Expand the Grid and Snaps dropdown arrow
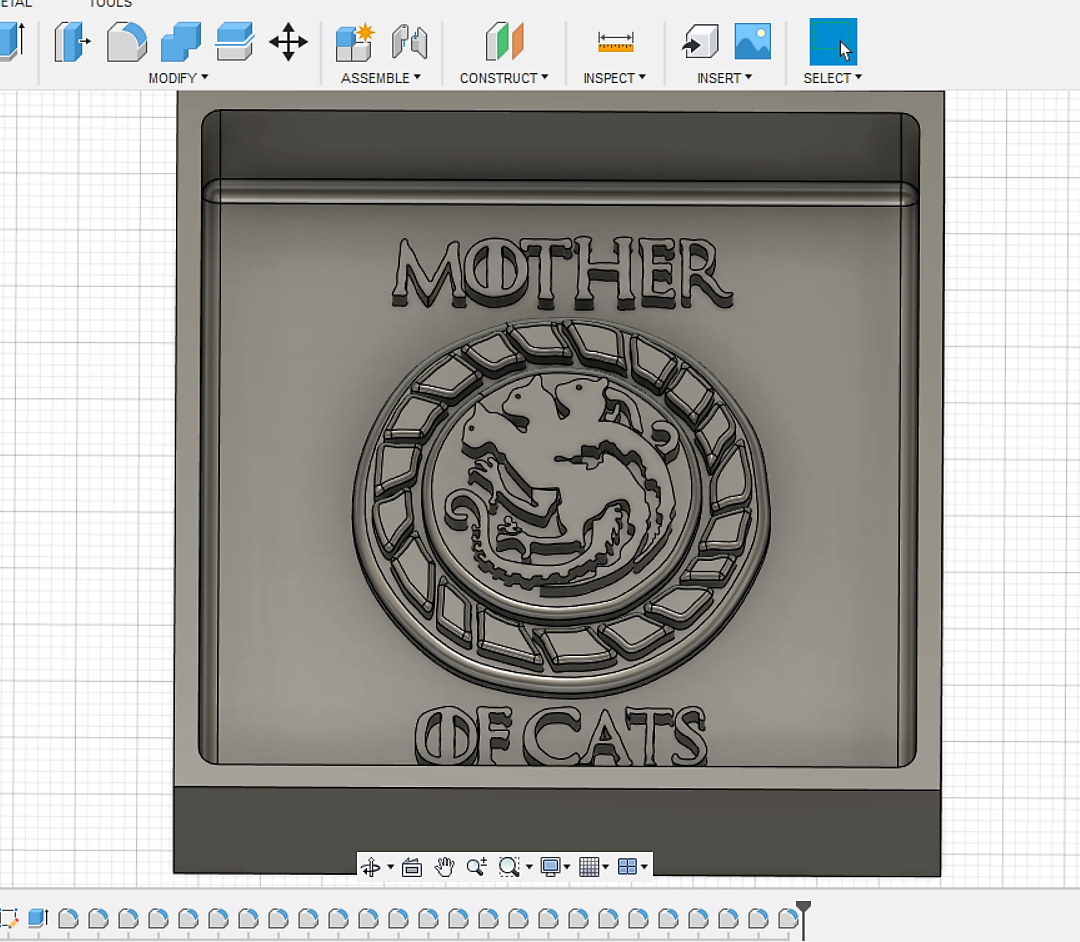The image size is (1080, 942). (x=605, y=867)
